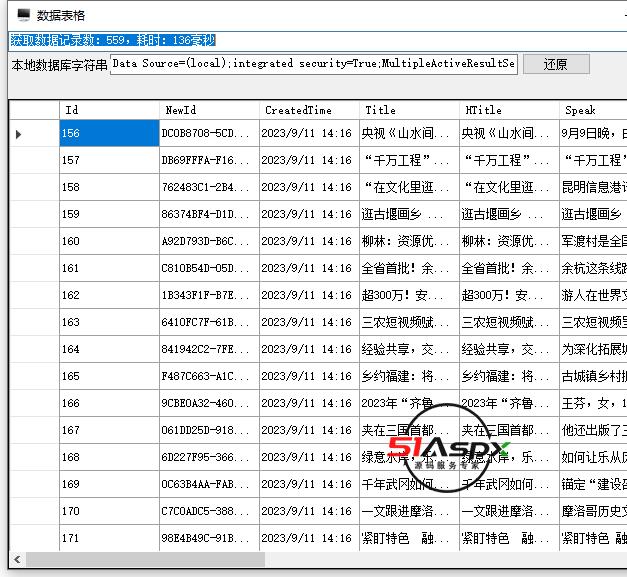Click the horizontal scrollbar thumb
The height and width of the screenshot is (577, 627).
click(145, 559)
